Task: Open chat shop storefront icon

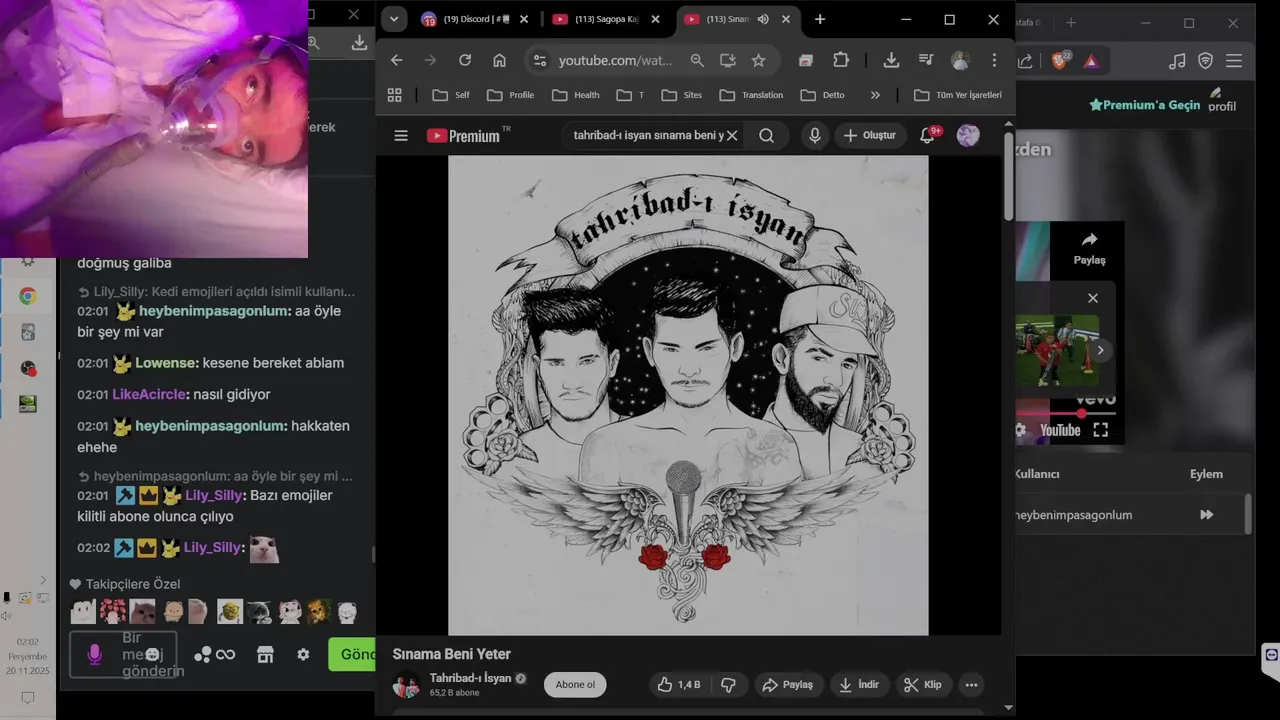Action: coord(265,654)
